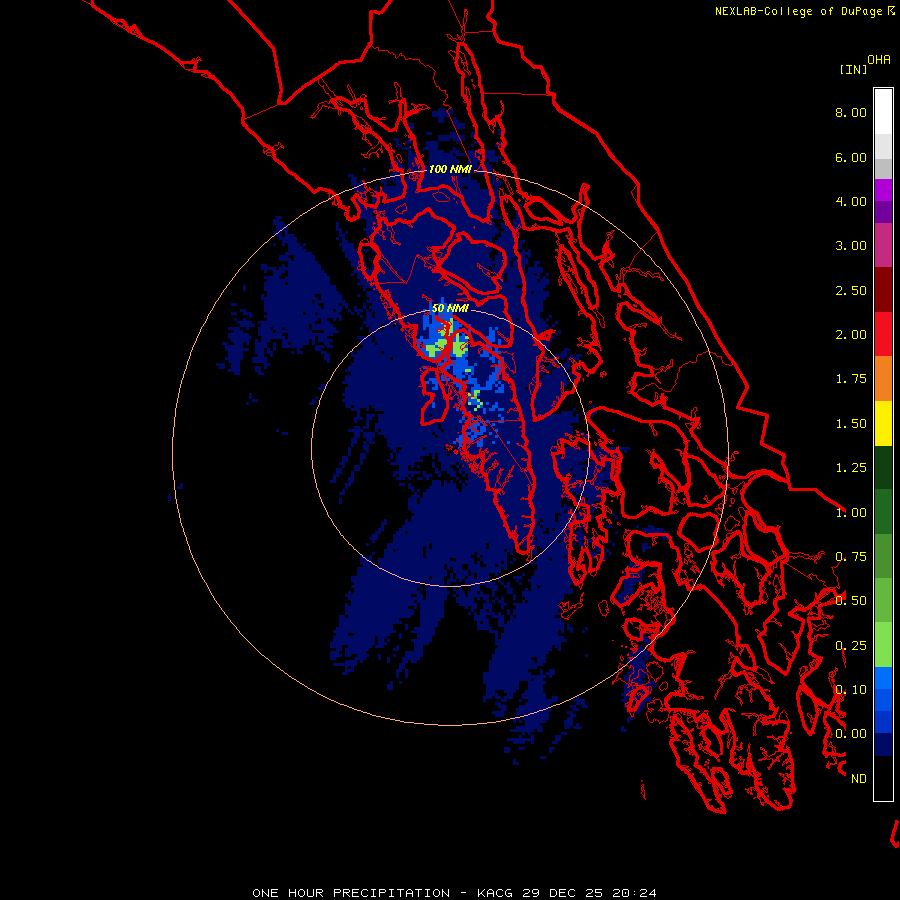Select the dark red legend swatch

pyautogui.click(x=883, y=290)
